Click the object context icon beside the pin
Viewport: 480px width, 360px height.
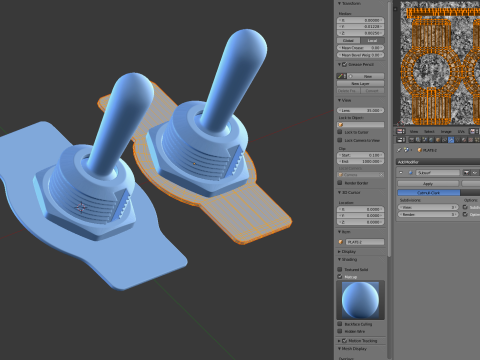(406, 150)
